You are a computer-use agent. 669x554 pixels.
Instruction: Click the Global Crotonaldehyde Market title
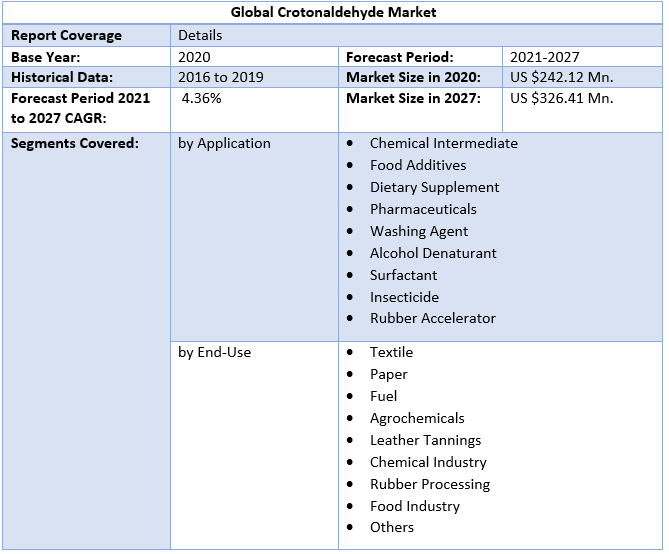pos(333,13)
